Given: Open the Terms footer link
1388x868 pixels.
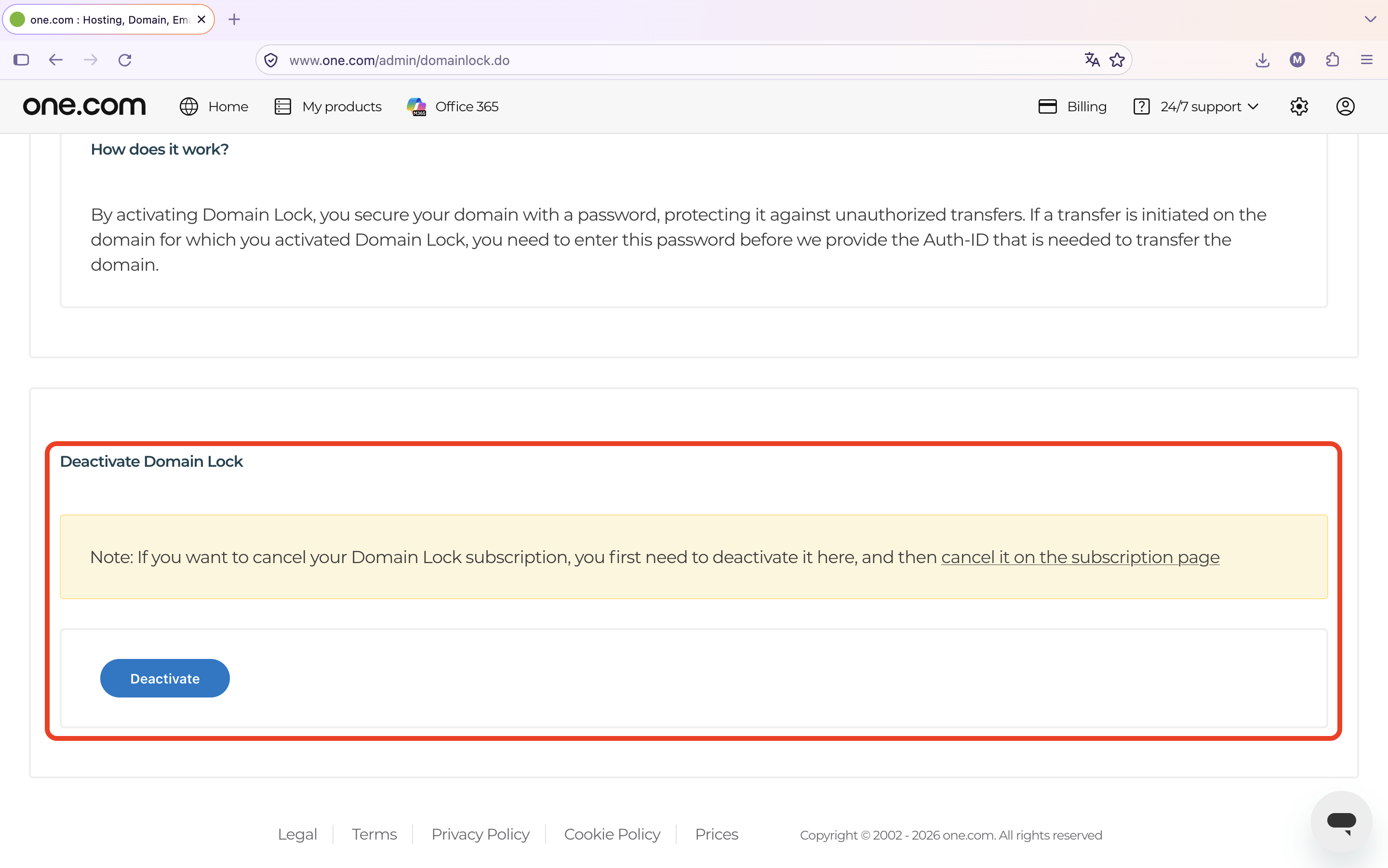Looking at the screenshot, I should tap(374, 834).
